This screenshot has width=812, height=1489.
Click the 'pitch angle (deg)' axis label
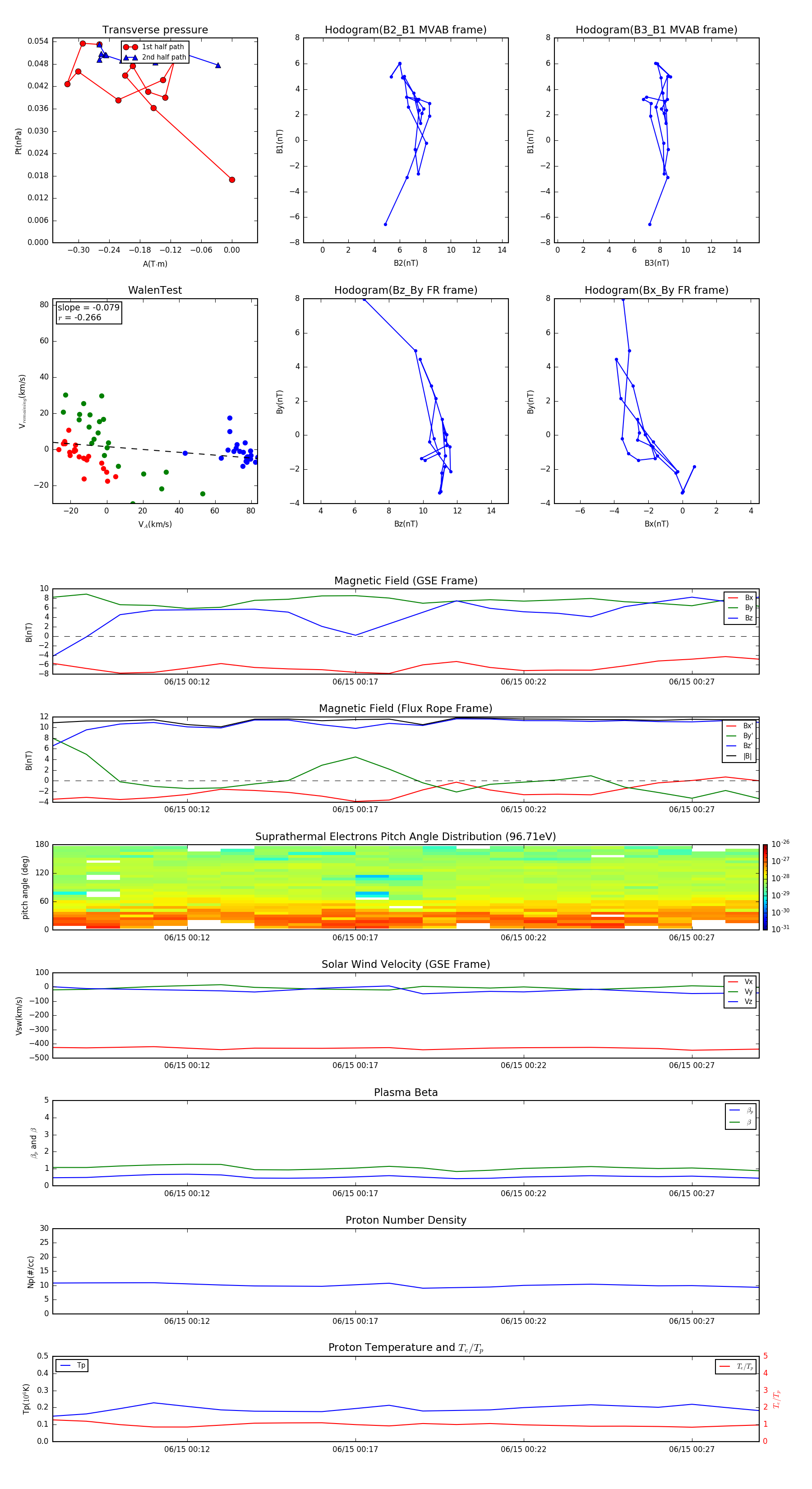point(25,887)
